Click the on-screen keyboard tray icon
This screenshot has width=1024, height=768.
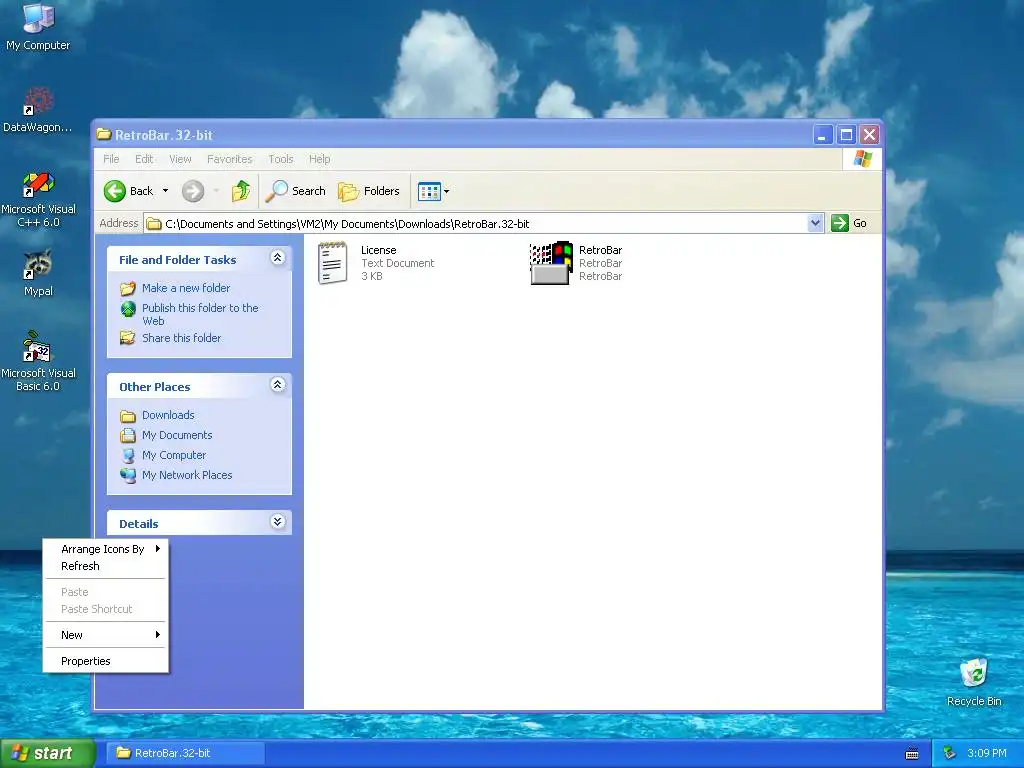pyautogui.click(x=912, y=754)
